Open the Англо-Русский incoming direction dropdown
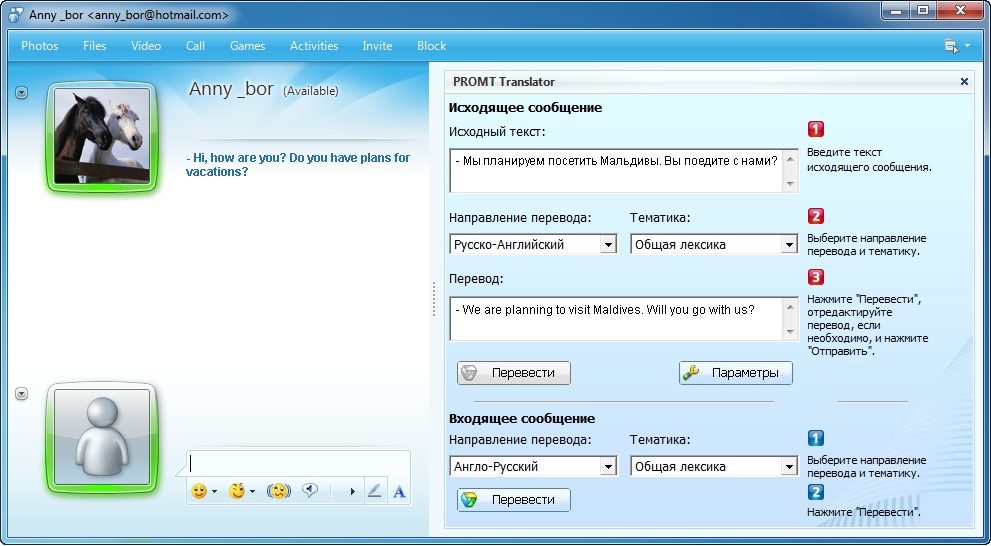Image resolution: width=991 pixels, height=546 pixels. pyautogui.click(x=608, y=467)
